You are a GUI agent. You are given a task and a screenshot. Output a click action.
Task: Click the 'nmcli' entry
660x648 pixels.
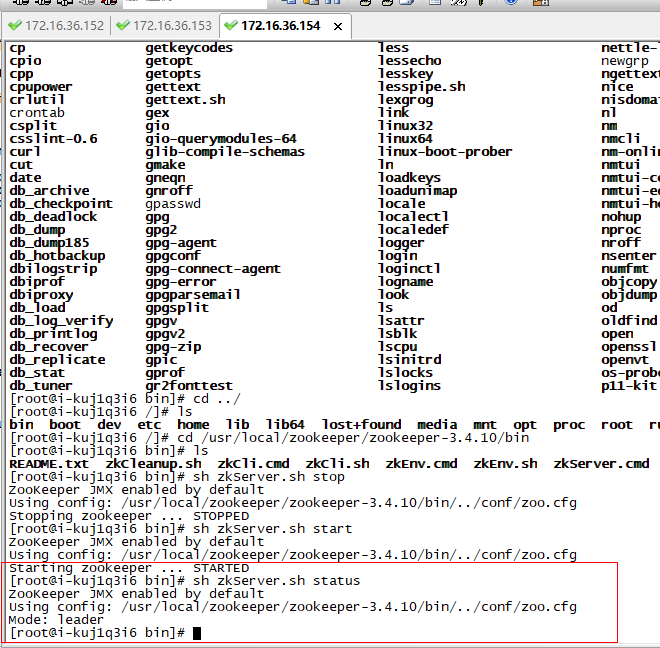(621, 139)
